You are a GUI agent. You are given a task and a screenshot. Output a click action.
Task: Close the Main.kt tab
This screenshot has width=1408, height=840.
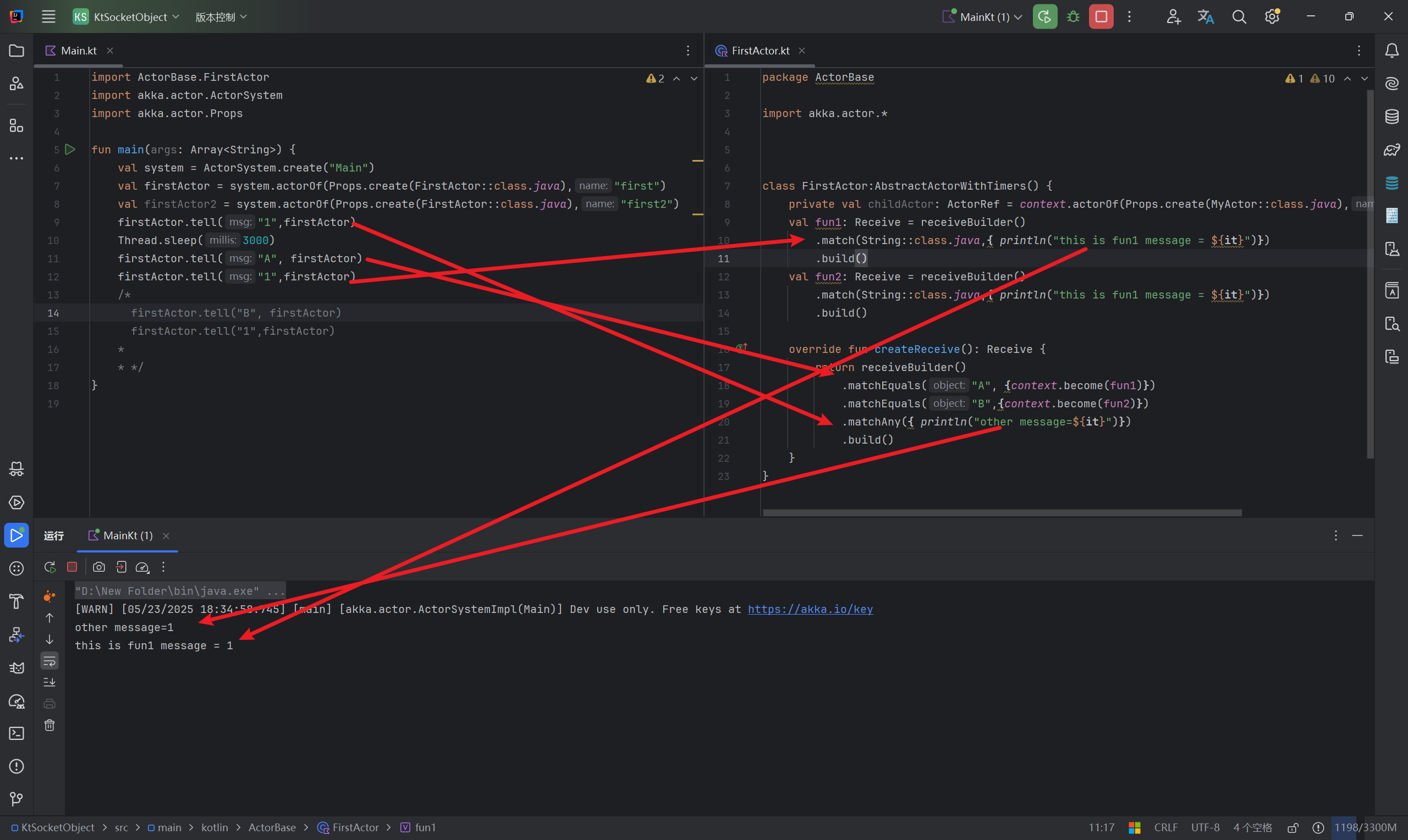point(110,51)
